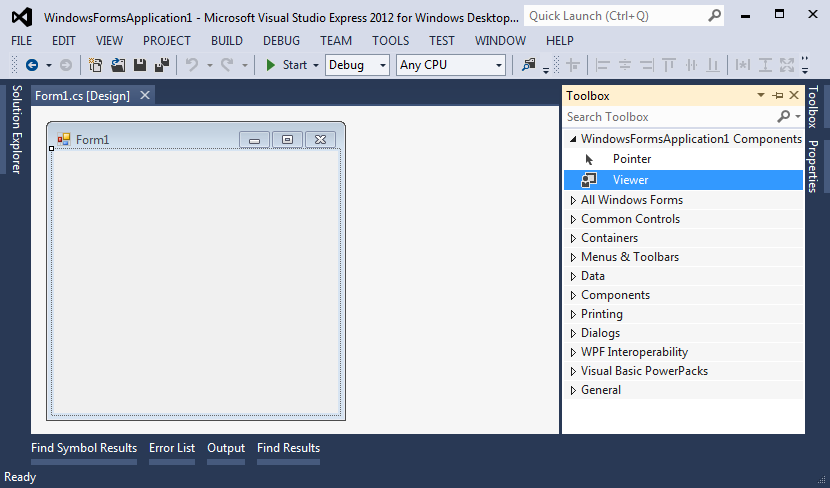Click the Save All toolbar icon
The width and height of the screenshot is (830, 488).
pyautogui.click(x=160, y=65)
